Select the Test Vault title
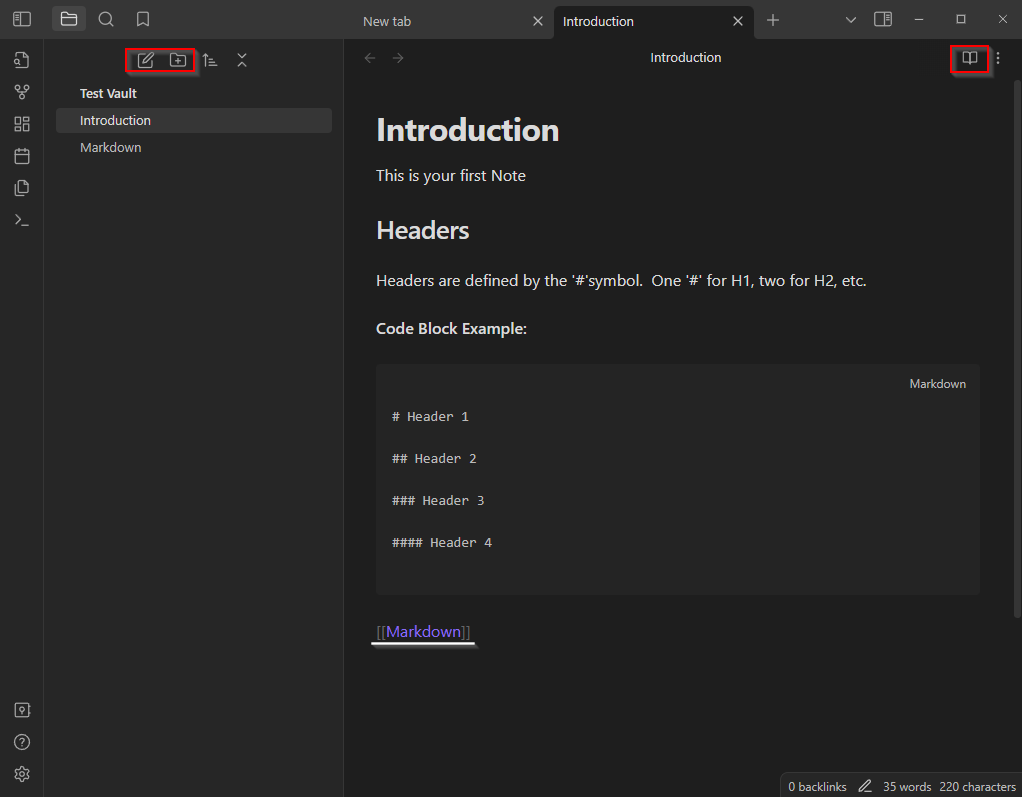 tap(108, 93)
